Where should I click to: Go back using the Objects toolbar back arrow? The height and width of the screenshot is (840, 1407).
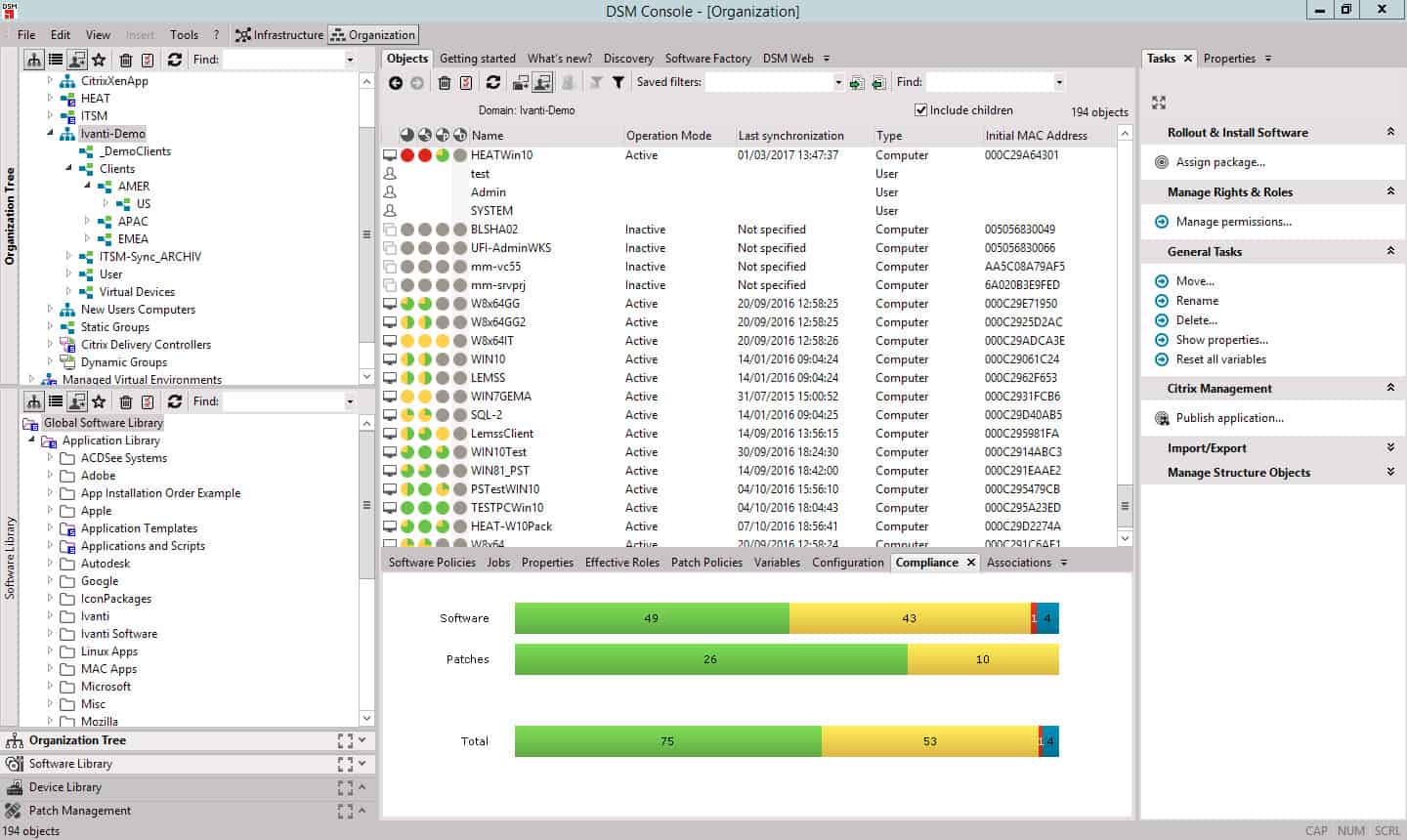[396, 83]
